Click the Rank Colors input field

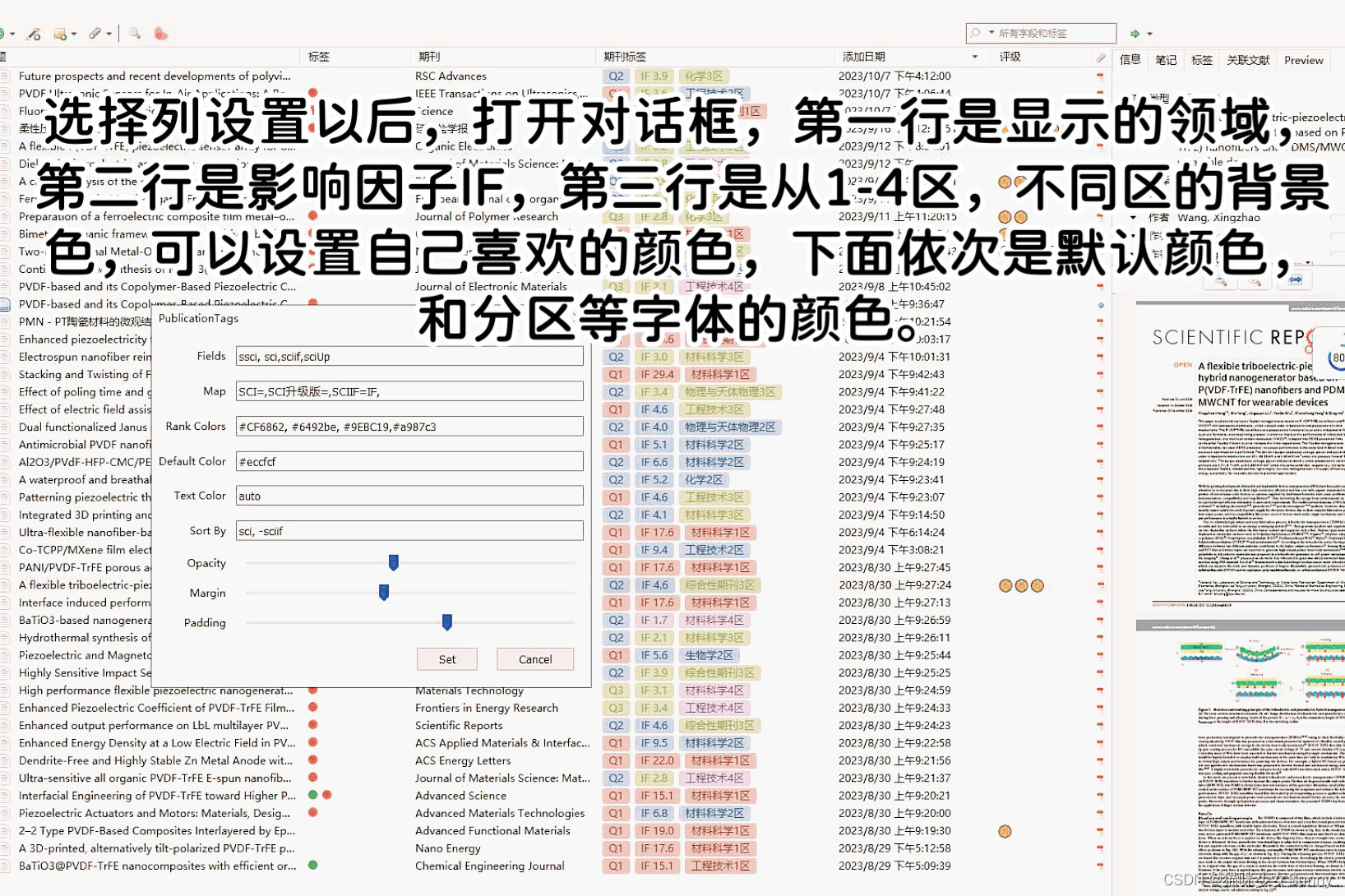pos(409,427)
